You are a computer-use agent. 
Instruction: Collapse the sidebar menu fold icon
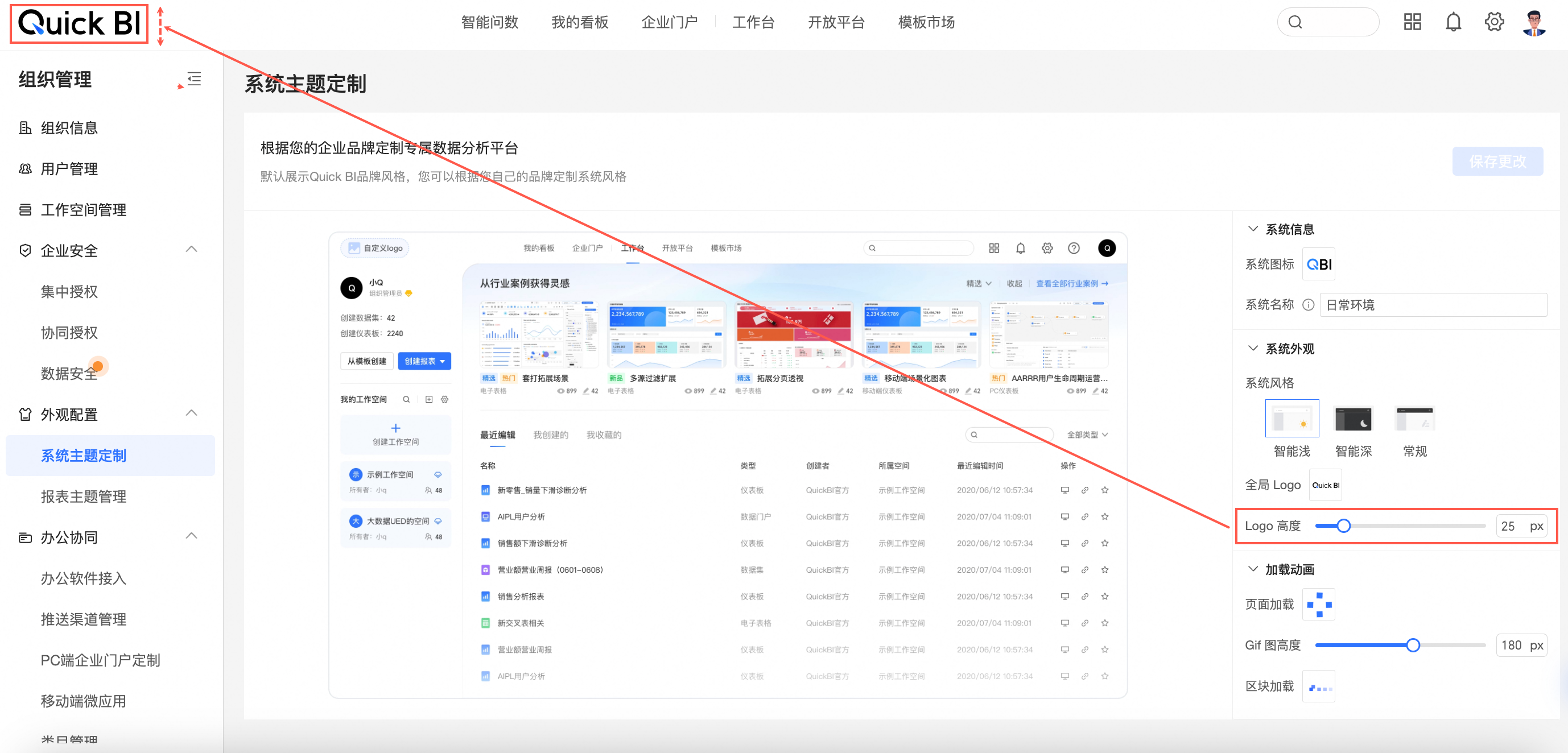193,79
